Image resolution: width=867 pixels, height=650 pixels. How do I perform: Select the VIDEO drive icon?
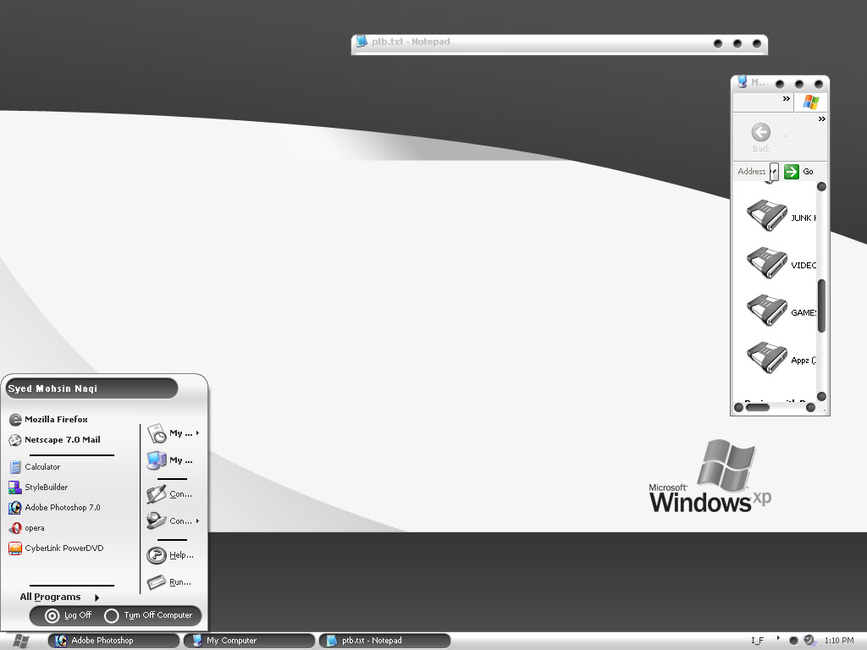coord(767,263)
